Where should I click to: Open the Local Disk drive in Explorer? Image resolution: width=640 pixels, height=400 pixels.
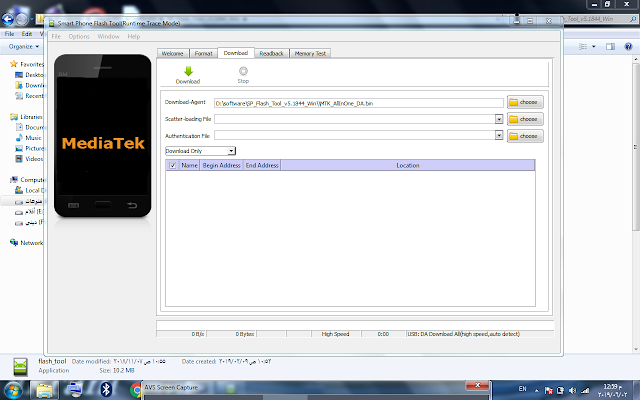pos(29,190)
